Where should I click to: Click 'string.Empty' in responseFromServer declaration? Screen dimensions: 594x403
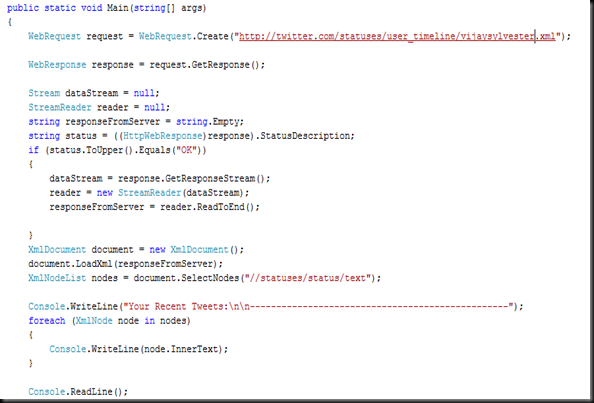pyautogui.click(x=208, y=122)
